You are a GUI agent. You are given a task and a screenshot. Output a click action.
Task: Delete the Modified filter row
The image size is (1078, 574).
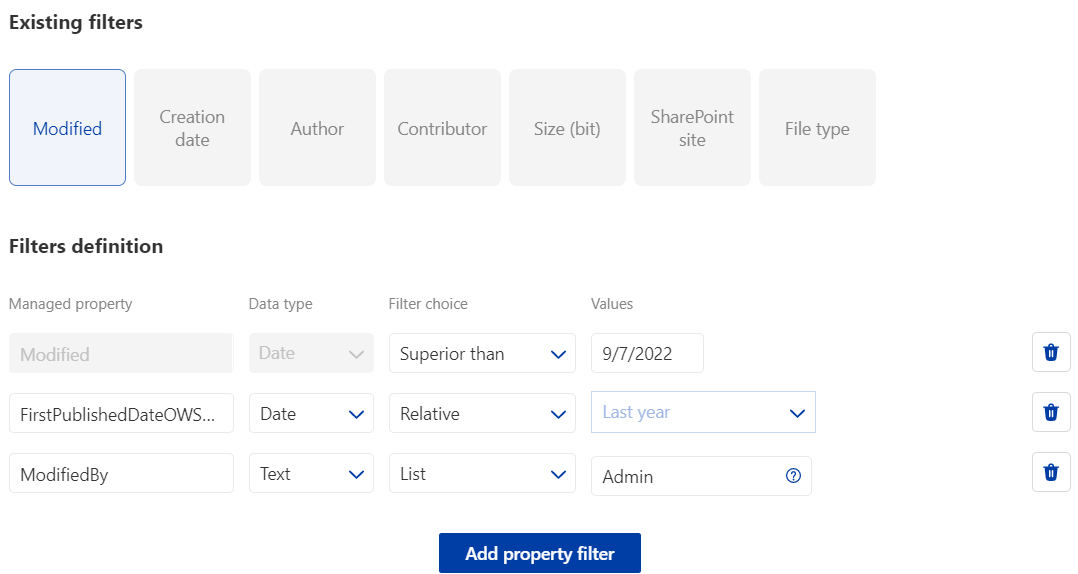point(1050,353)
